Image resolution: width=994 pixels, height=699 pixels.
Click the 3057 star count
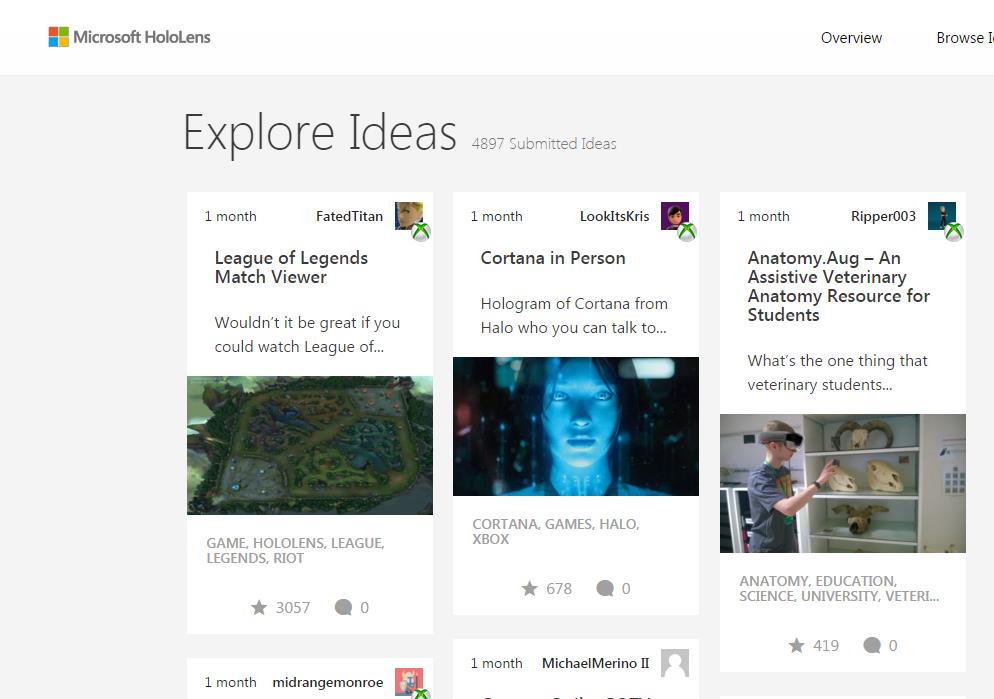tap(293, 608)
